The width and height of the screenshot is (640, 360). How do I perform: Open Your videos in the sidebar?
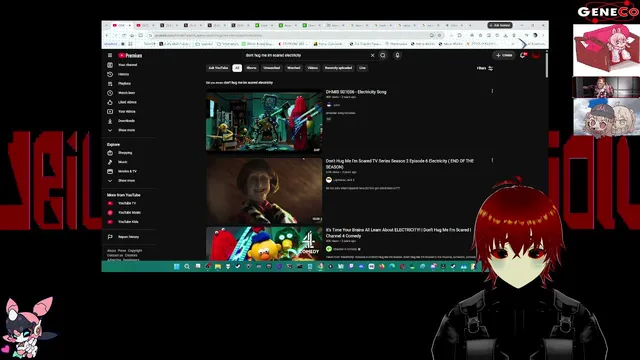tap(127, 111)
